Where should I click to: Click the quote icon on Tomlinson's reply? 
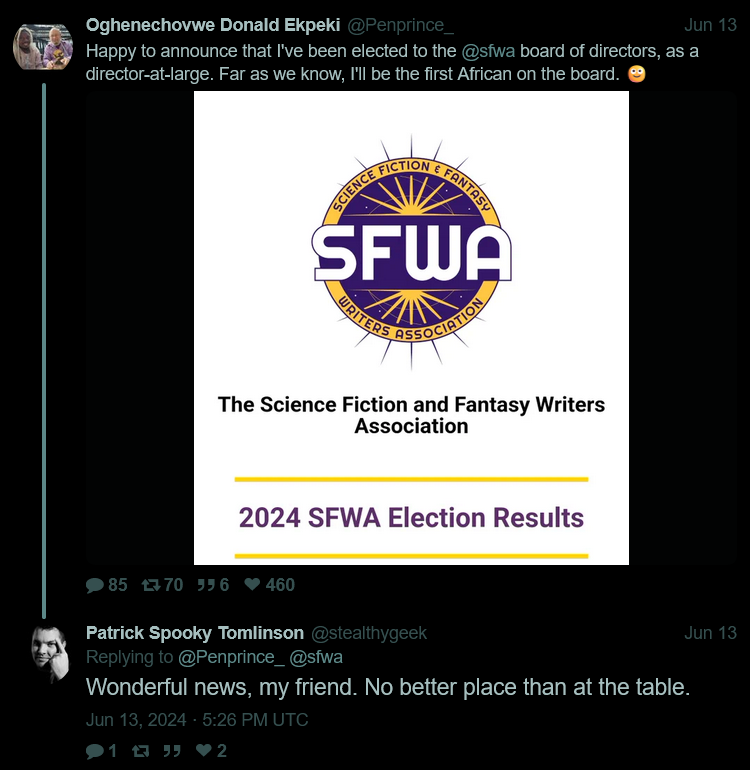pyautogui.click(x=172, y=751)
